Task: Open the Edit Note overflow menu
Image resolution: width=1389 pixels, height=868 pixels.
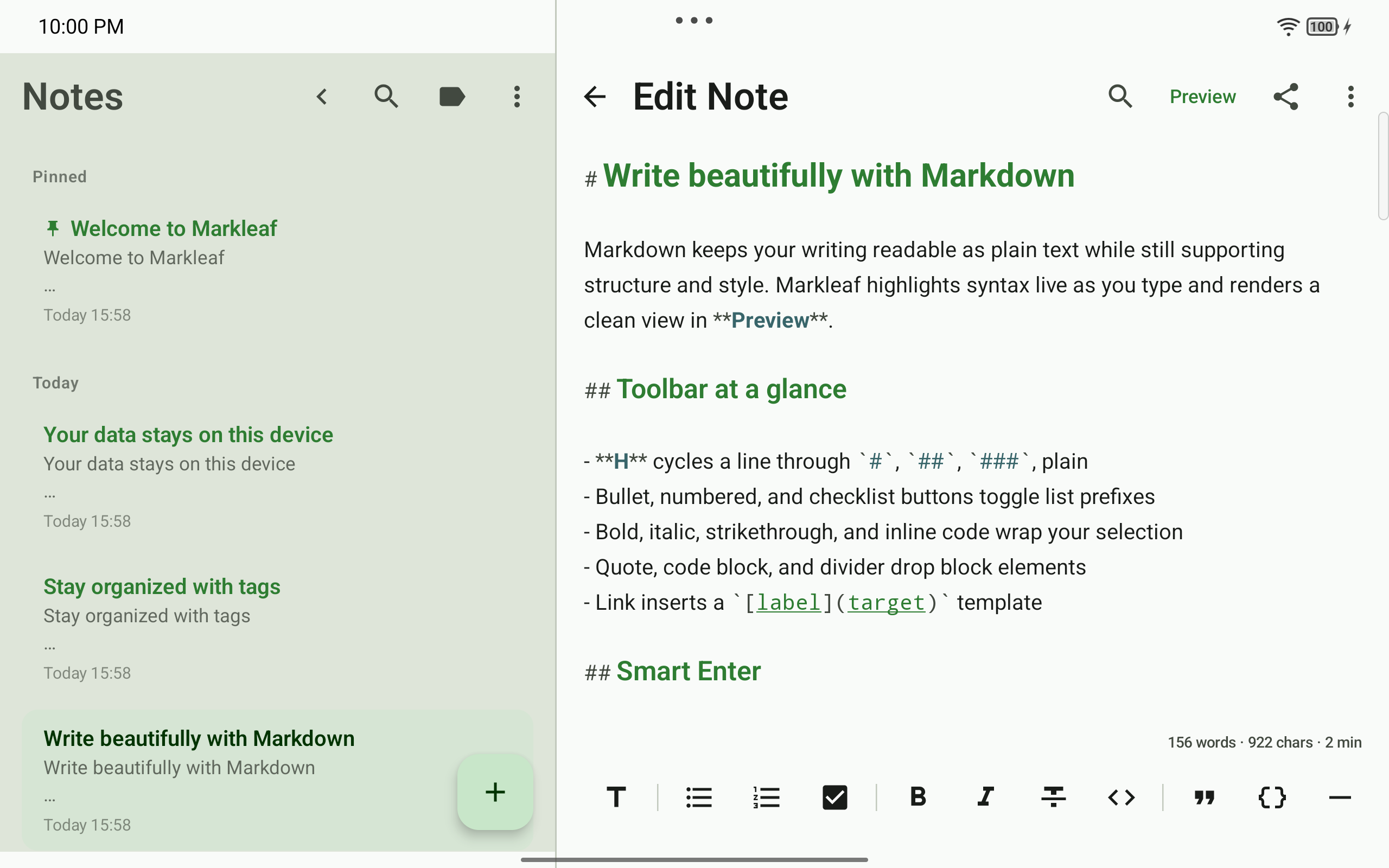Action: (x=1350, y=97)
